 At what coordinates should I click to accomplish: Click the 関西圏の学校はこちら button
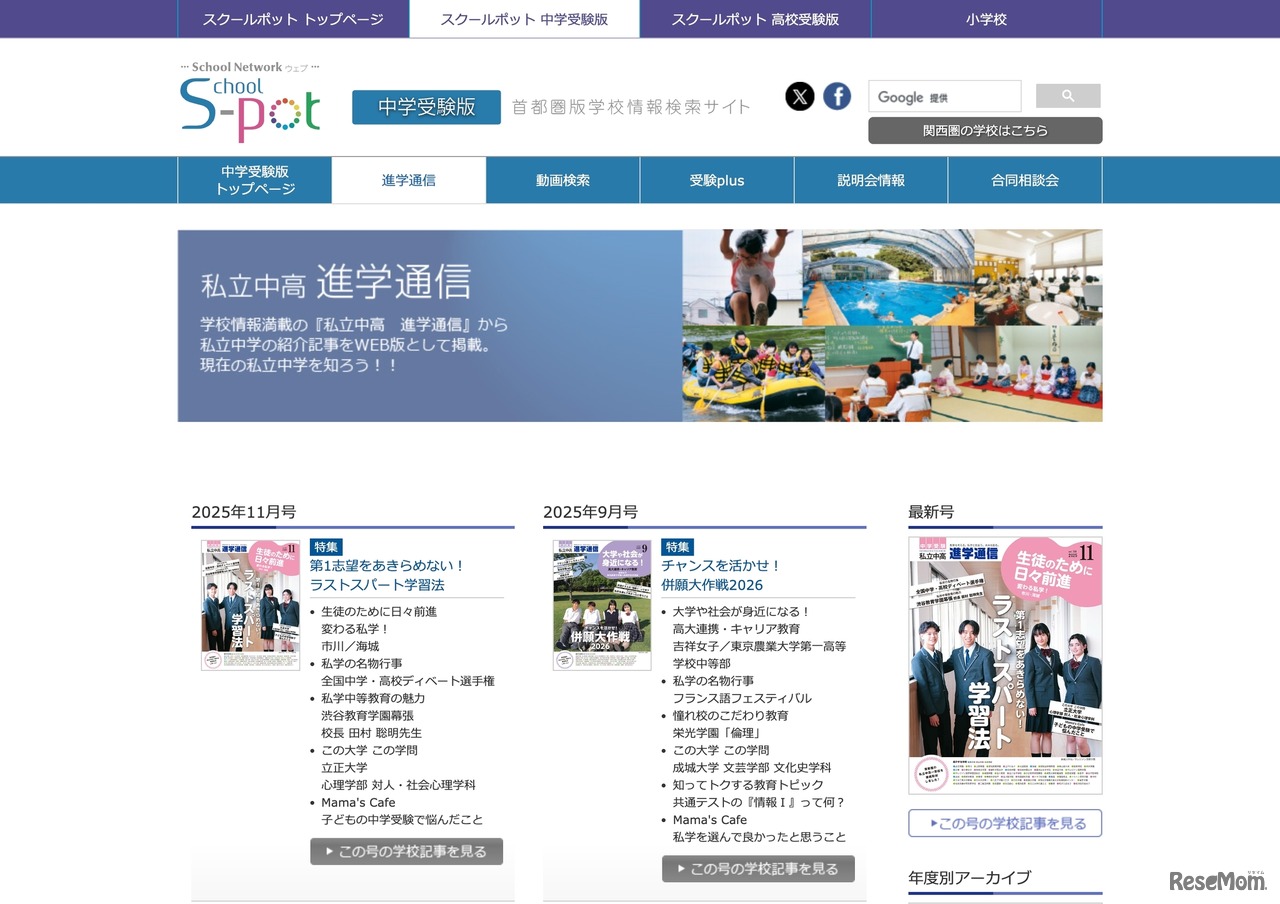[x=984, y=130]
